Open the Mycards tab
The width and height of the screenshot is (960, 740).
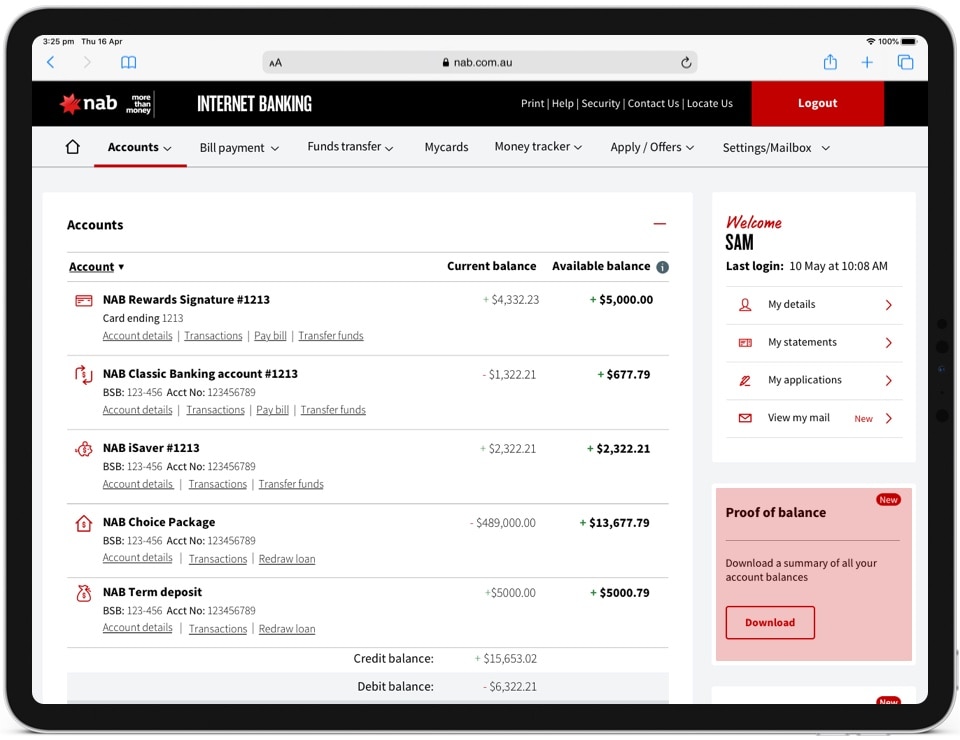point(446,148)
